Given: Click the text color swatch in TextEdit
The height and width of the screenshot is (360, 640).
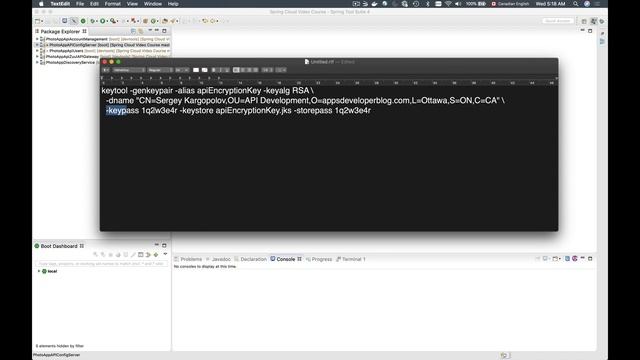Looking at the screenshot, I should coord(196,70).
